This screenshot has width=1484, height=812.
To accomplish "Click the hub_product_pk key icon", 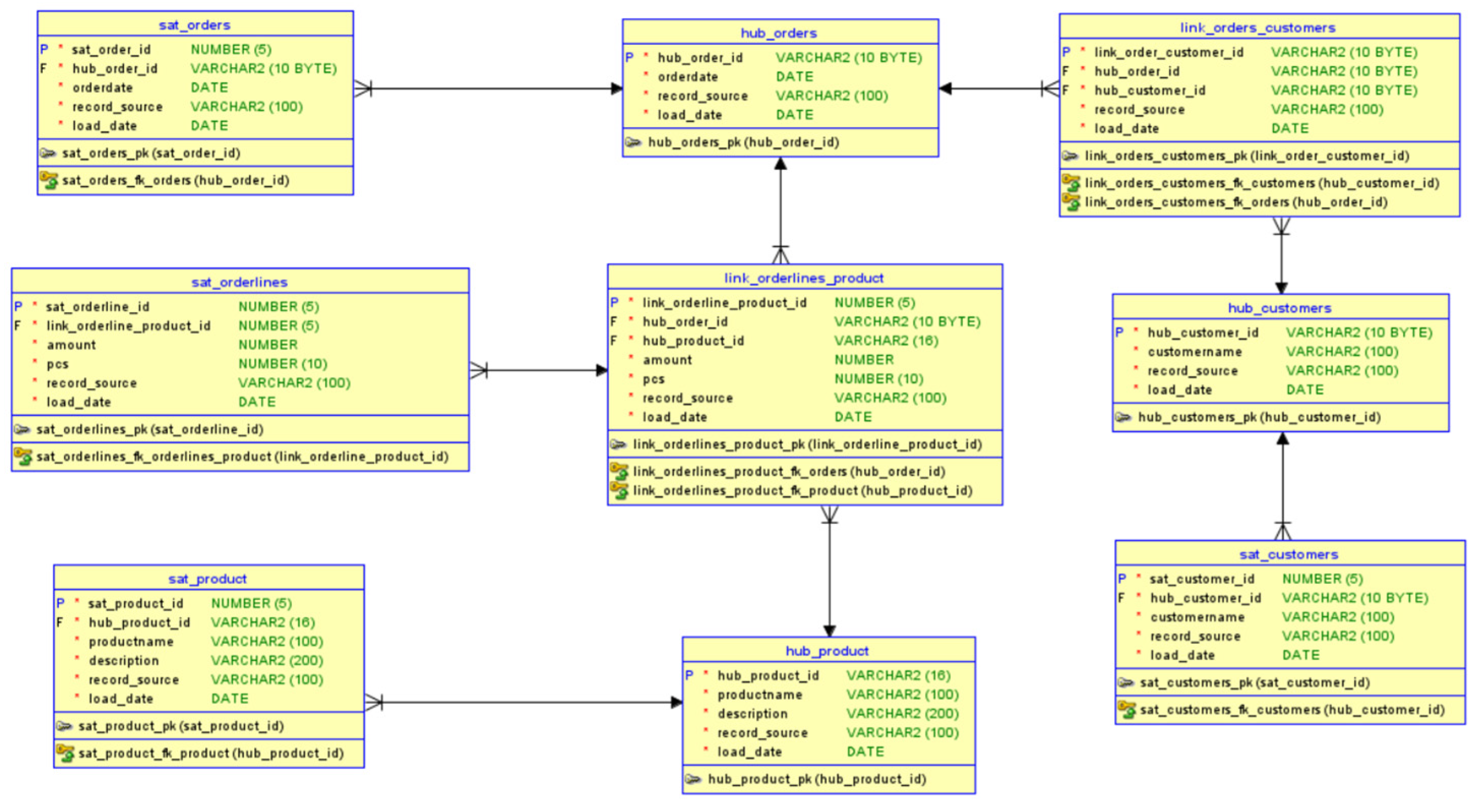I will (693, 779).
